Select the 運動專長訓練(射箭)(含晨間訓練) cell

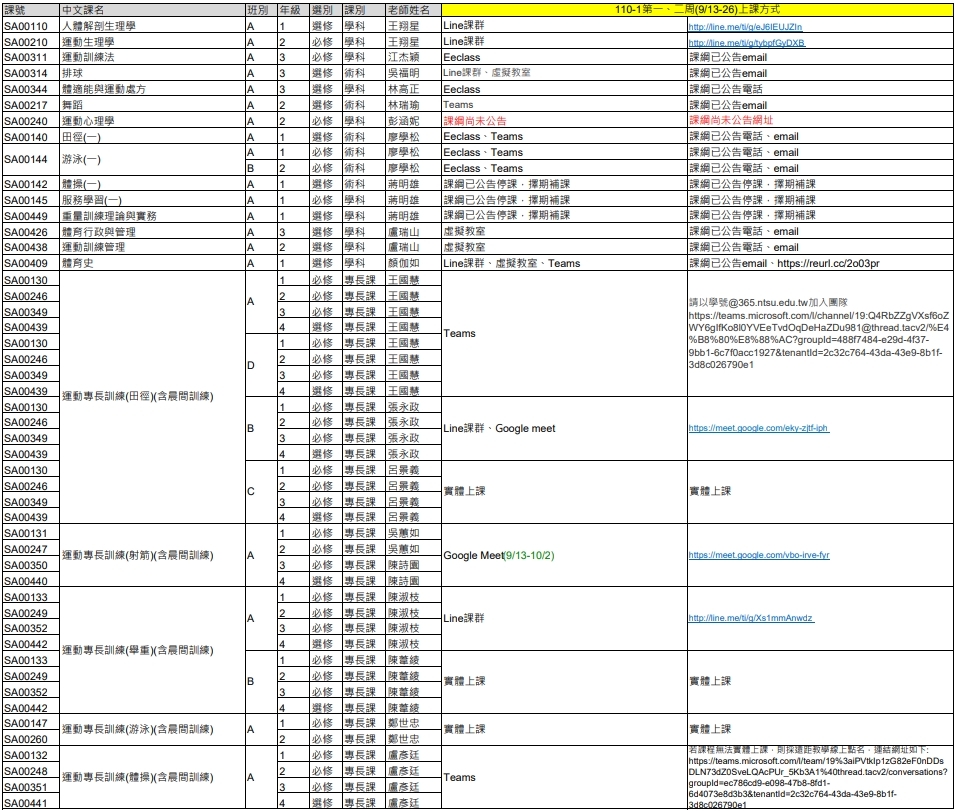pyautogui.click(x=153, y=555)
